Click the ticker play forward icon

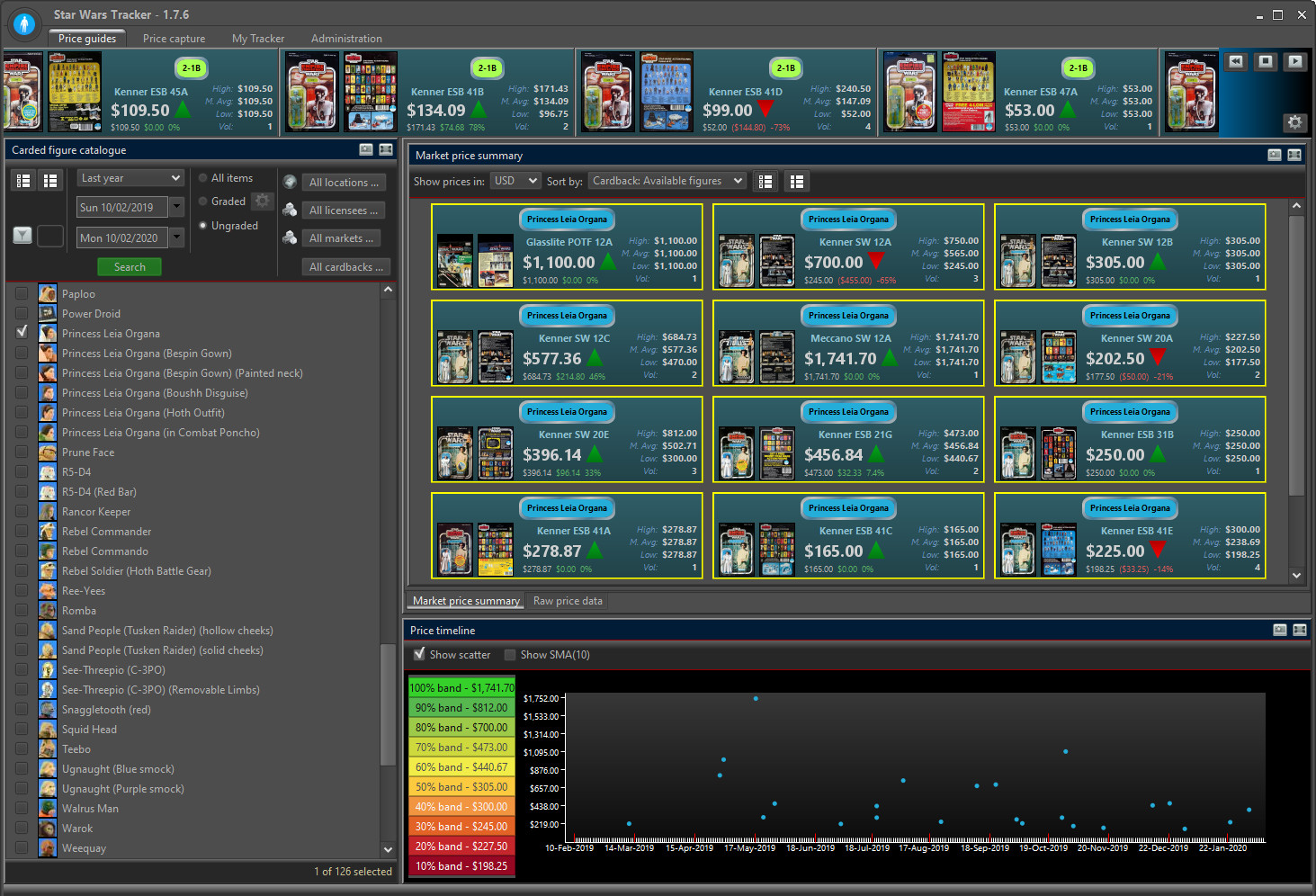point(1294,61)
